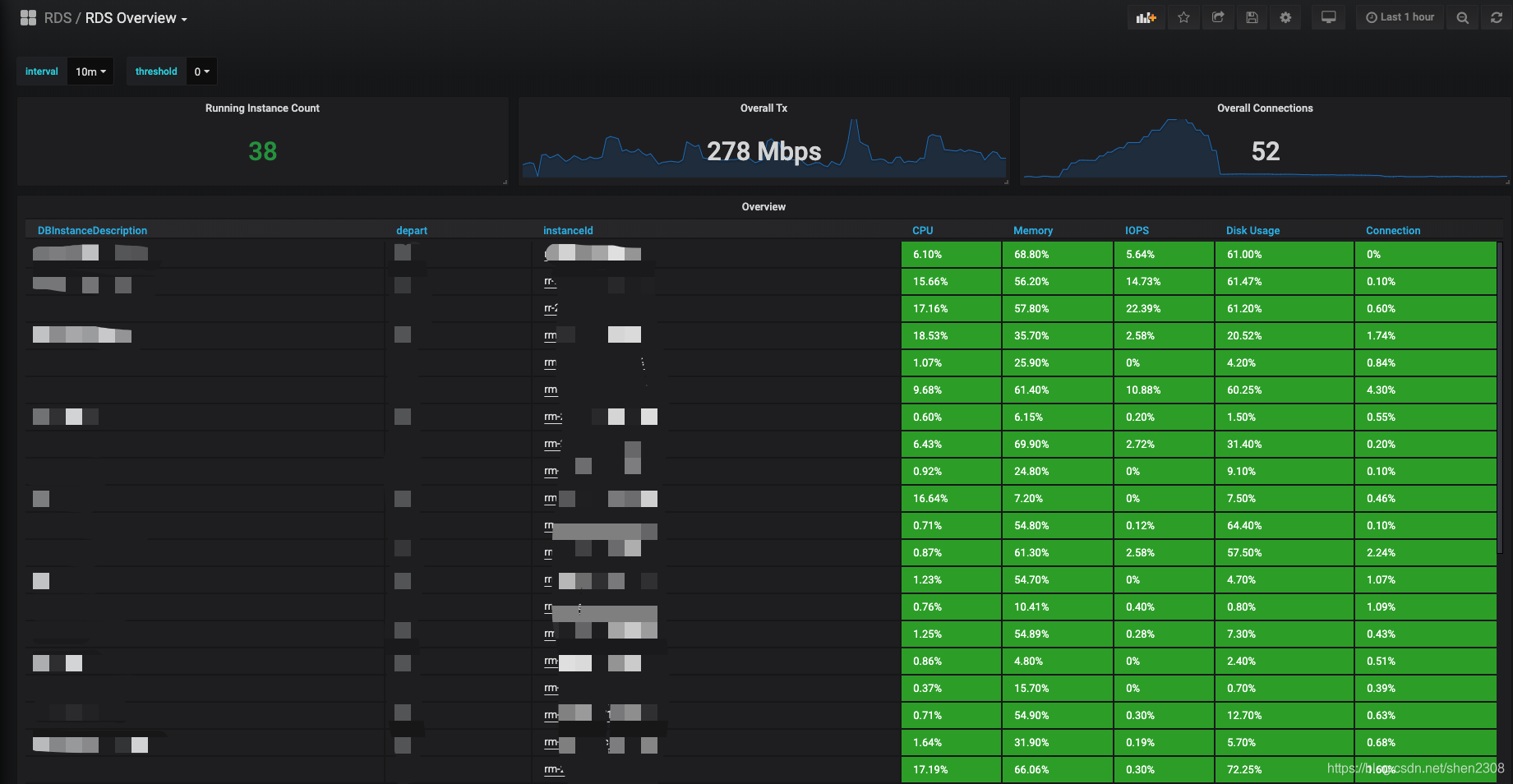This screenshot has width=1513, height=784.
Task: Select Memory cell showing 6.15%
Action: (x=1057, y=417)
